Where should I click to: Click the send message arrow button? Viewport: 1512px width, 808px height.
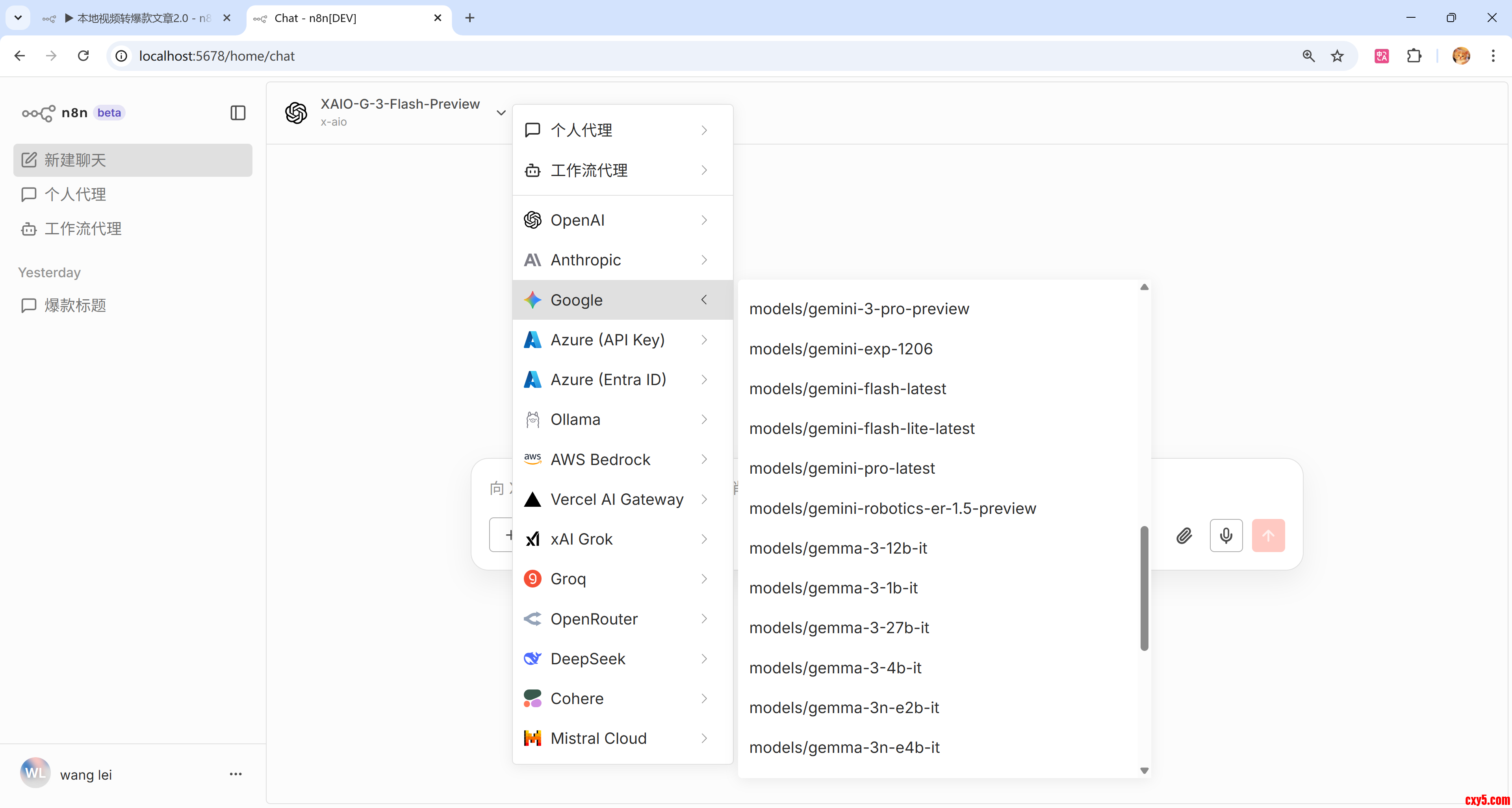[x=1268, y=535]
